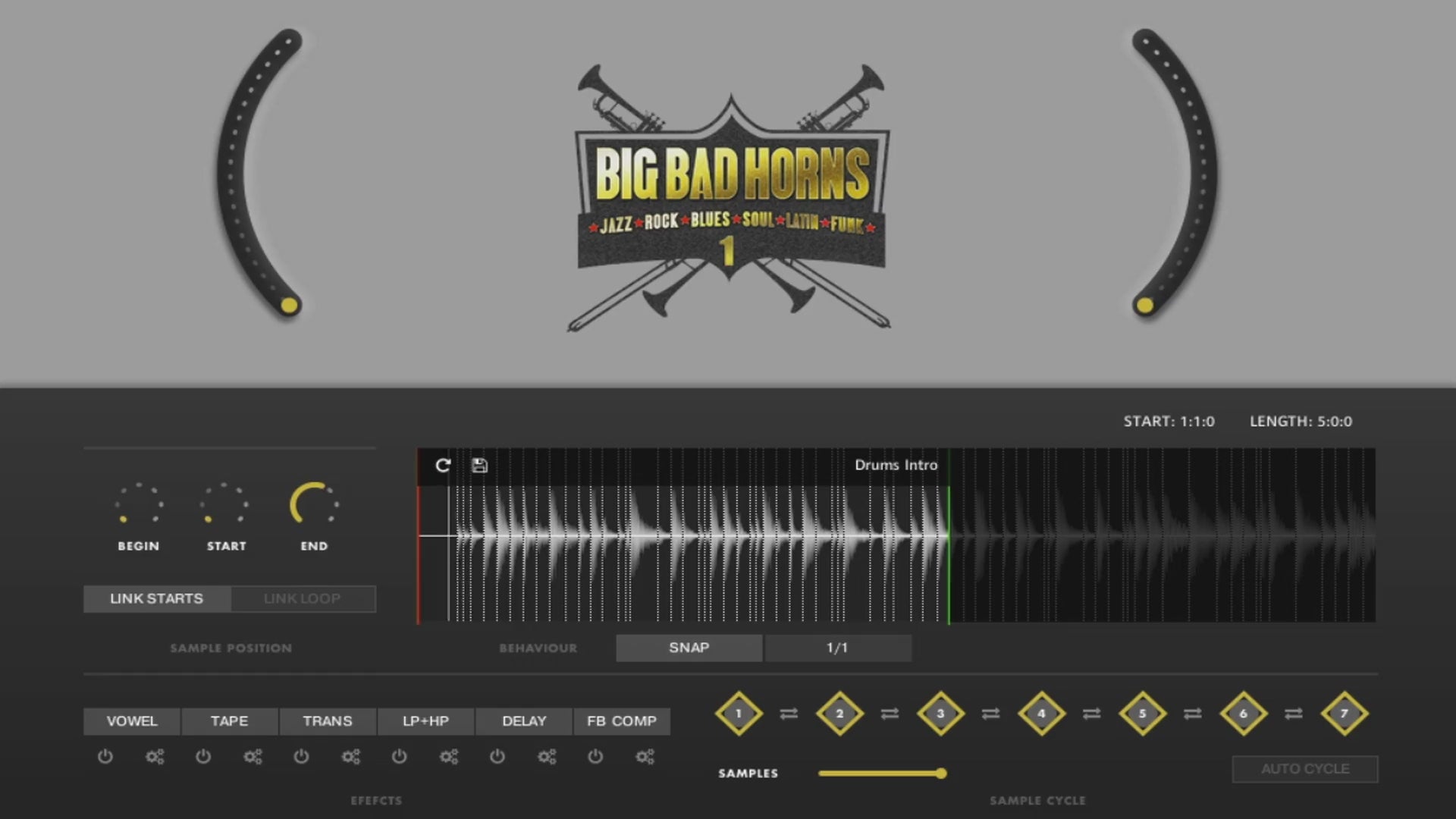The width and height of the screenshot is (1456, 819).
Task: Click the right curved arc slider's yellow handle
Action: (1144, 306)
